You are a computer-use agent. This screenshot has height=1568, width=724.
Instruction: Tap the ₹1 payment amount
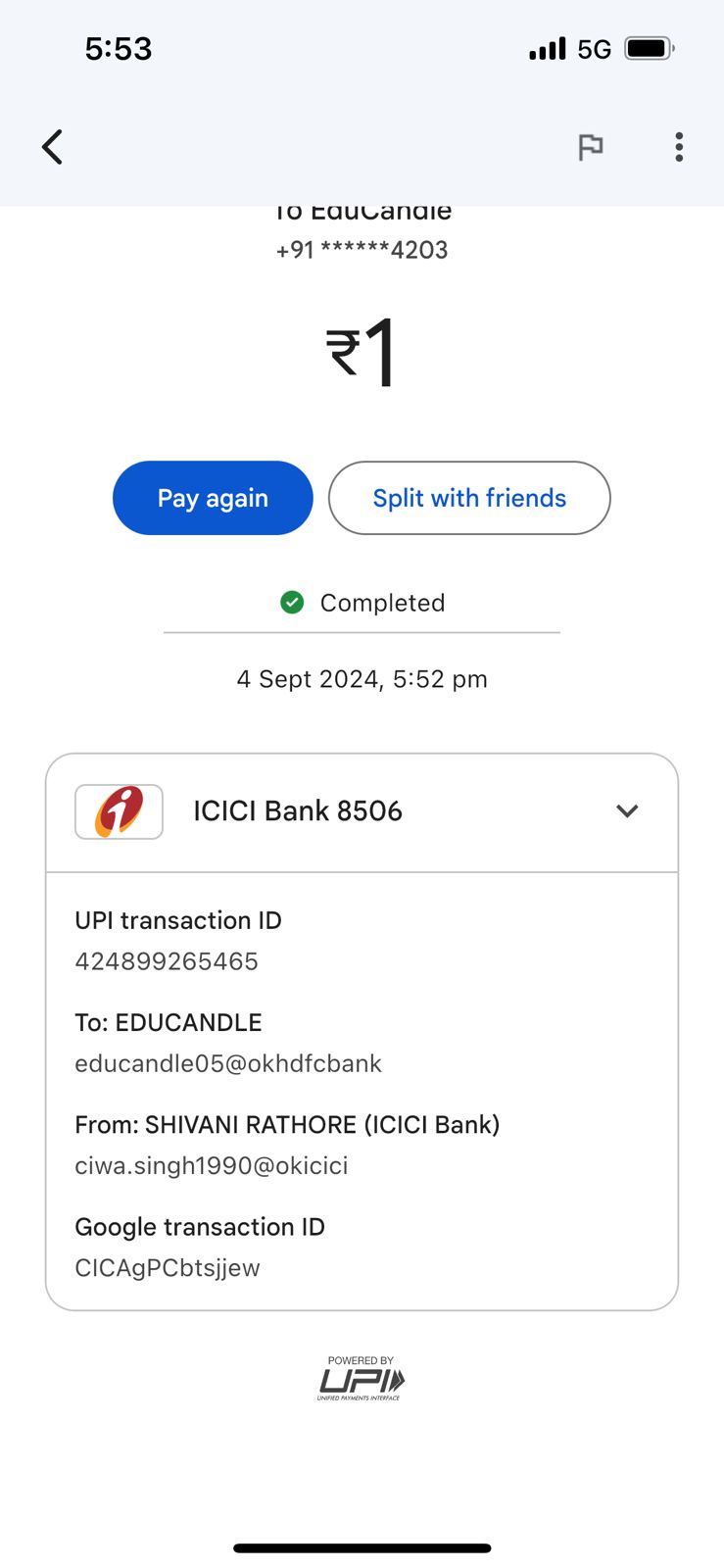click(x=362, y=353)
